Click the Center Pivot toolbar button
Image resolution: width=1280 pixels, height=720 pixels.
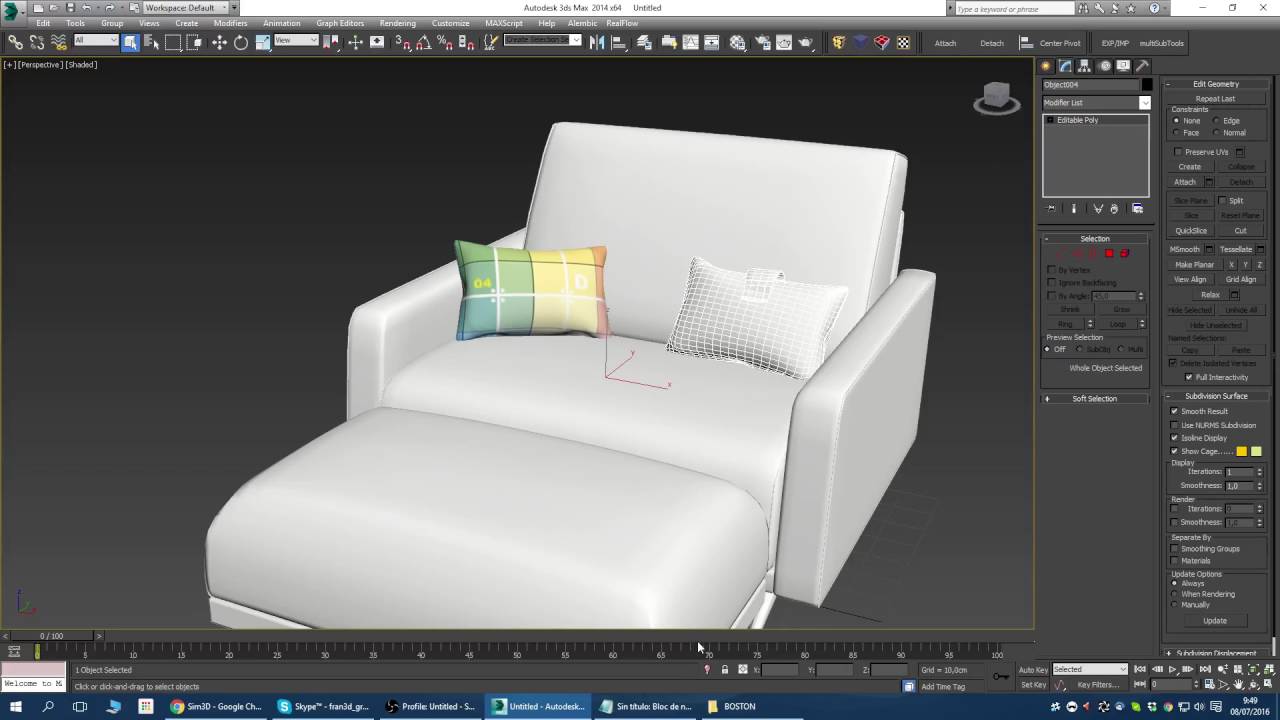pos(1050,43)
